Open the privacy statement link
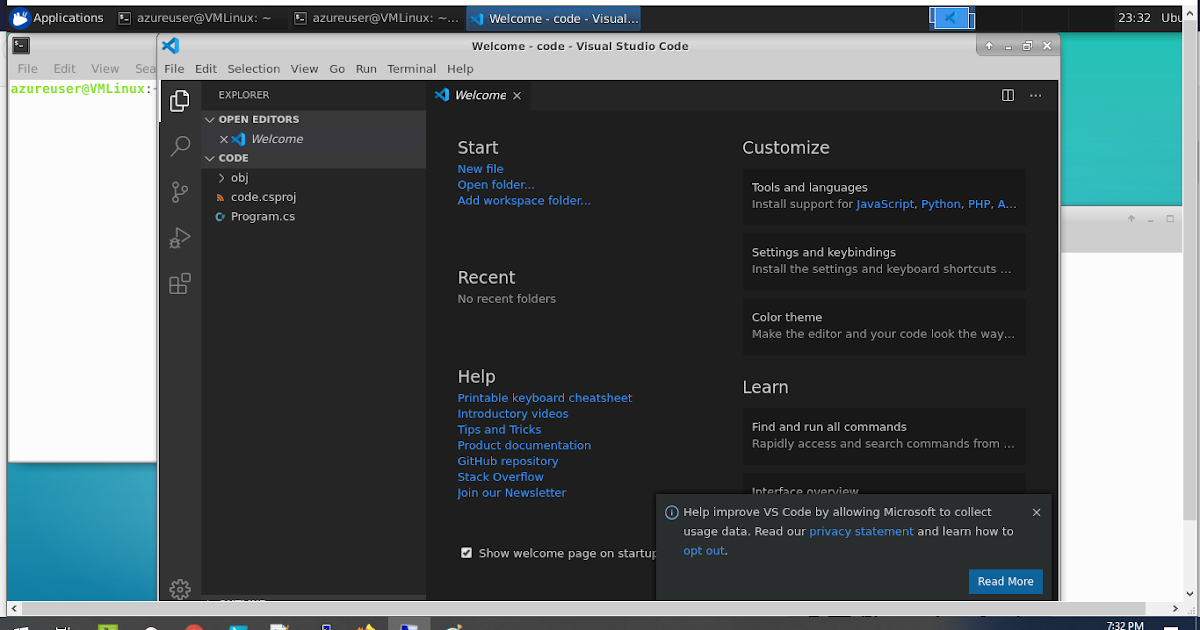The image size is (1200, 630). [861, 531]
